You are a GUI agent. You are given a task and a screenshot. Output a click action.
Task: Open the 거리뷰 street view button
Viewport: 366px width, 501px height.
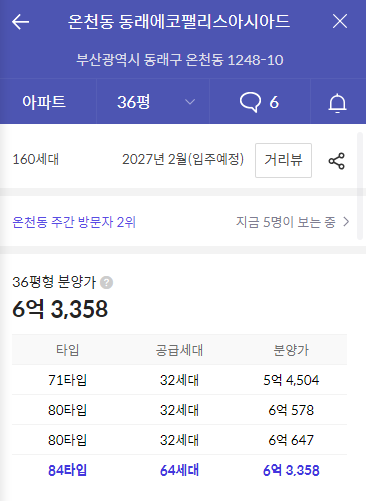point(283,160)
